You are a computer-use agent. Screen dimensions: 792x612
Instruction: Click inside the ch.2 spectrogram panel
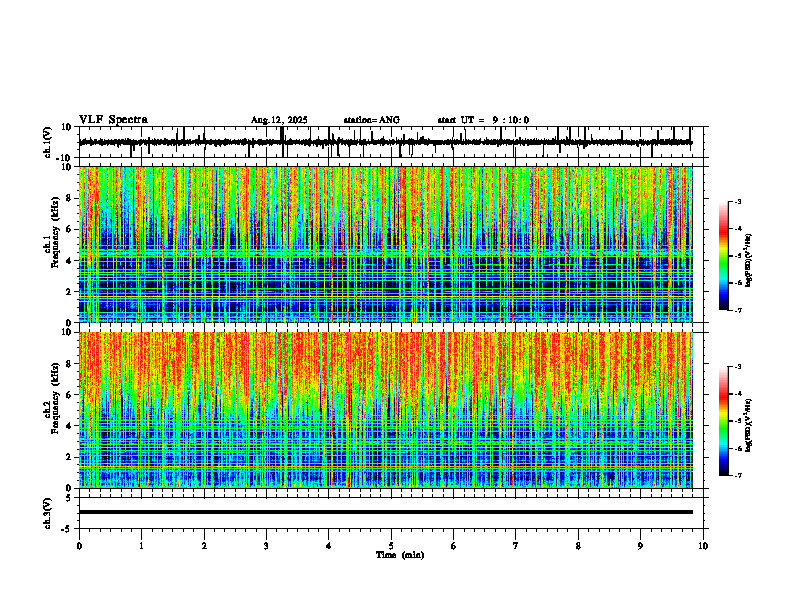coord(385,410)
